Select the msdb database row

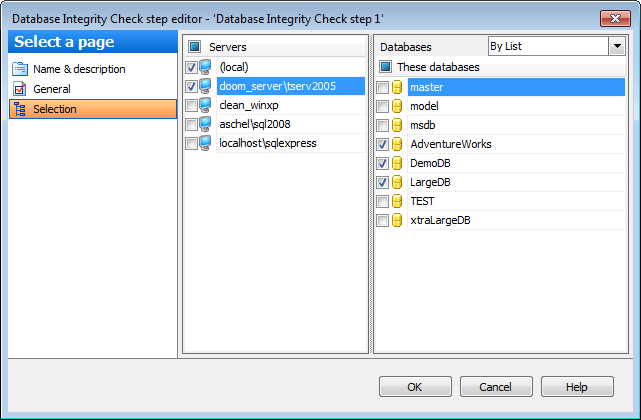pyautogui.click(x=500, y=125)
